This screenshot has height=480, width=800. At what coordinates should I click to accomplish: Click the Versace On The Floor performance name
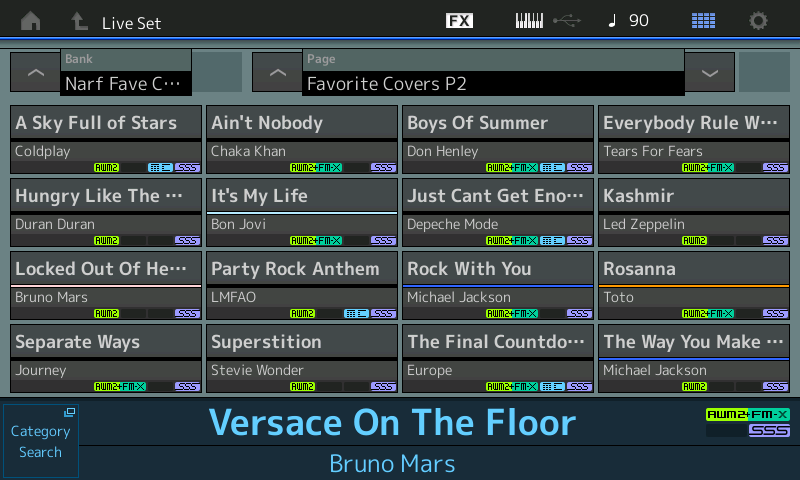[392, 423]
